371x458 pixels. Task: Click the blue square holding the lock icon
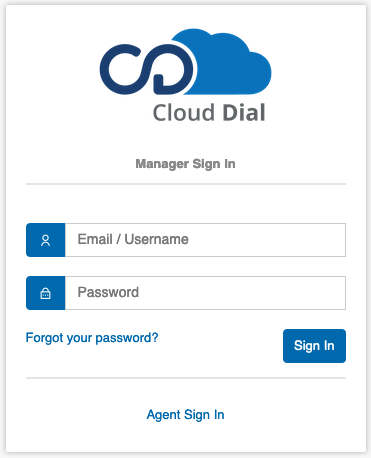46,293
